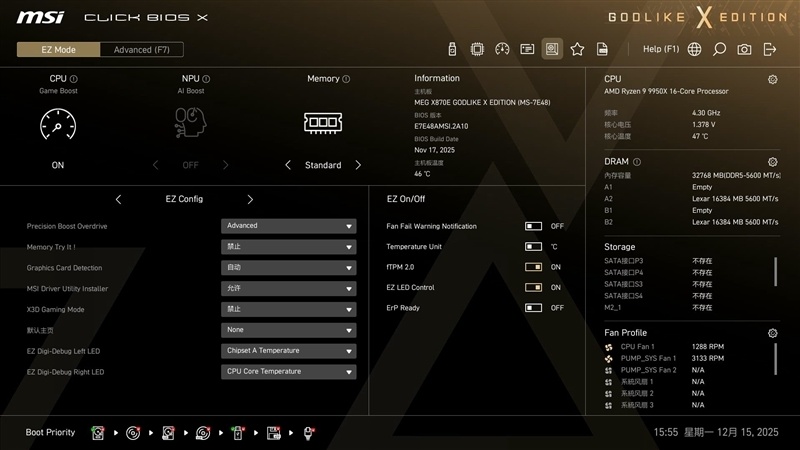800x450 pixels.
Task: Click the 系统风扇 1 fan row
Action: pyautogui.click(x=655, y=382)
